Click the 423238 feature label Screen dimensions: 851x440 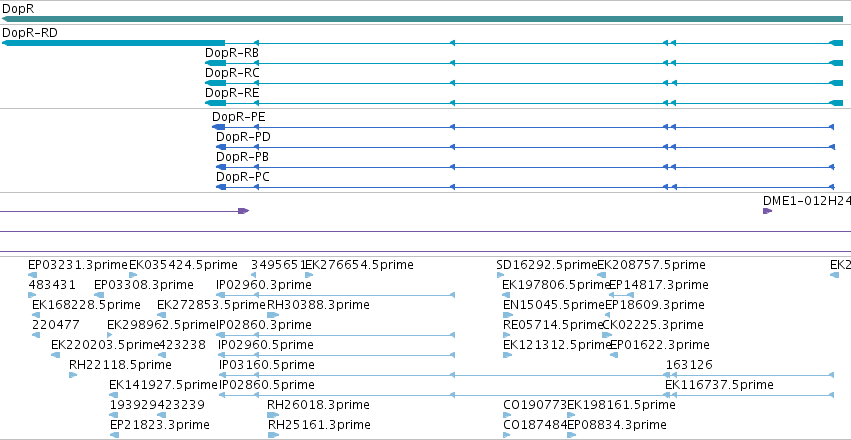click(x=182, y=345)
